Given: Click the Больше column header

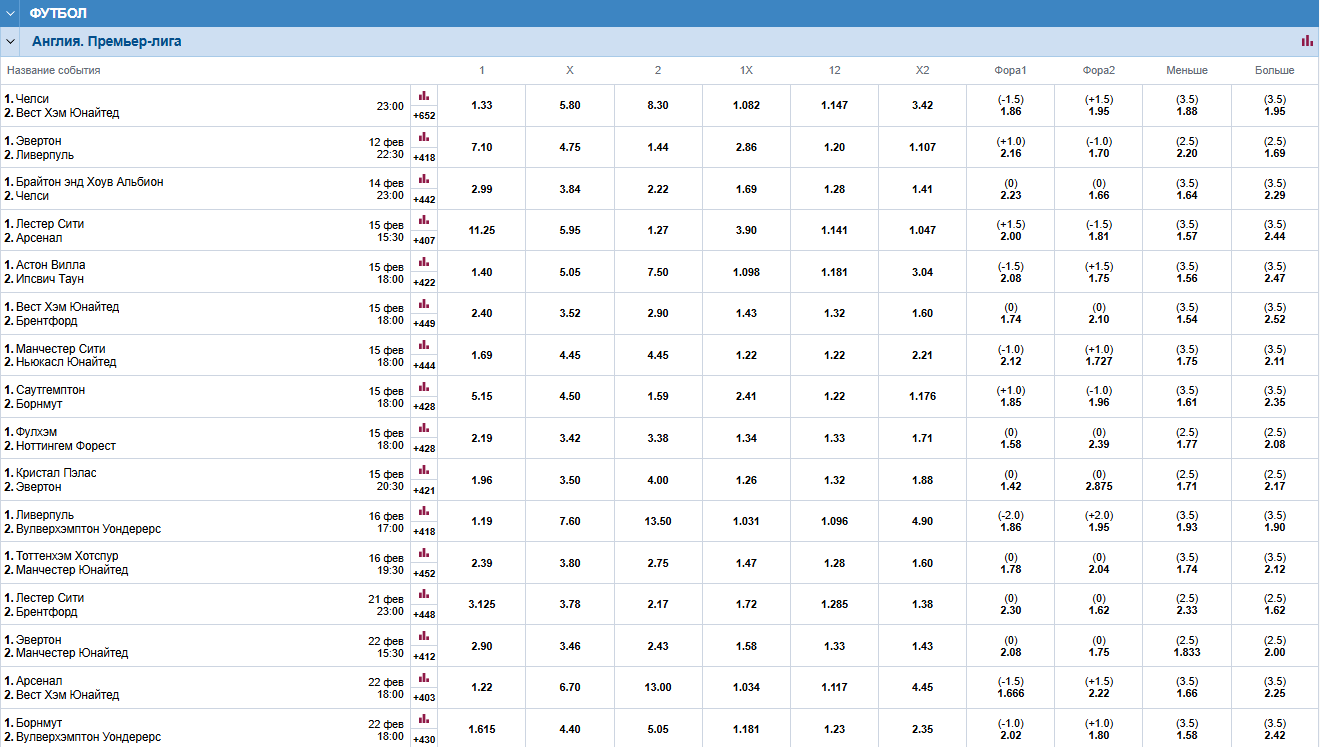Looking at the screenshot, I should tap(1275, 71).
